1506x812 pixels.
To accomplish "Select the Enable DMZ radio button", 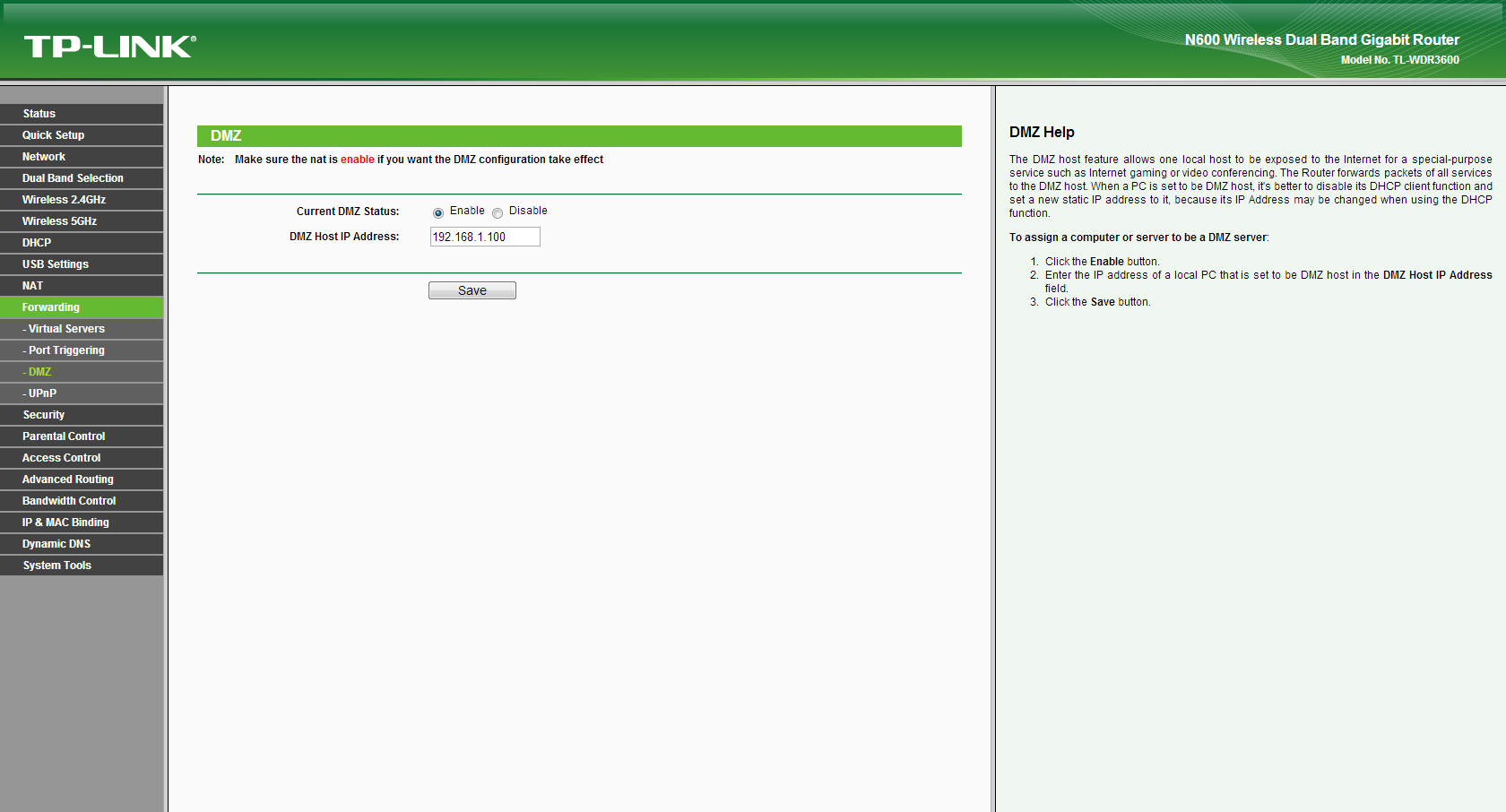I will coord(438,213).
